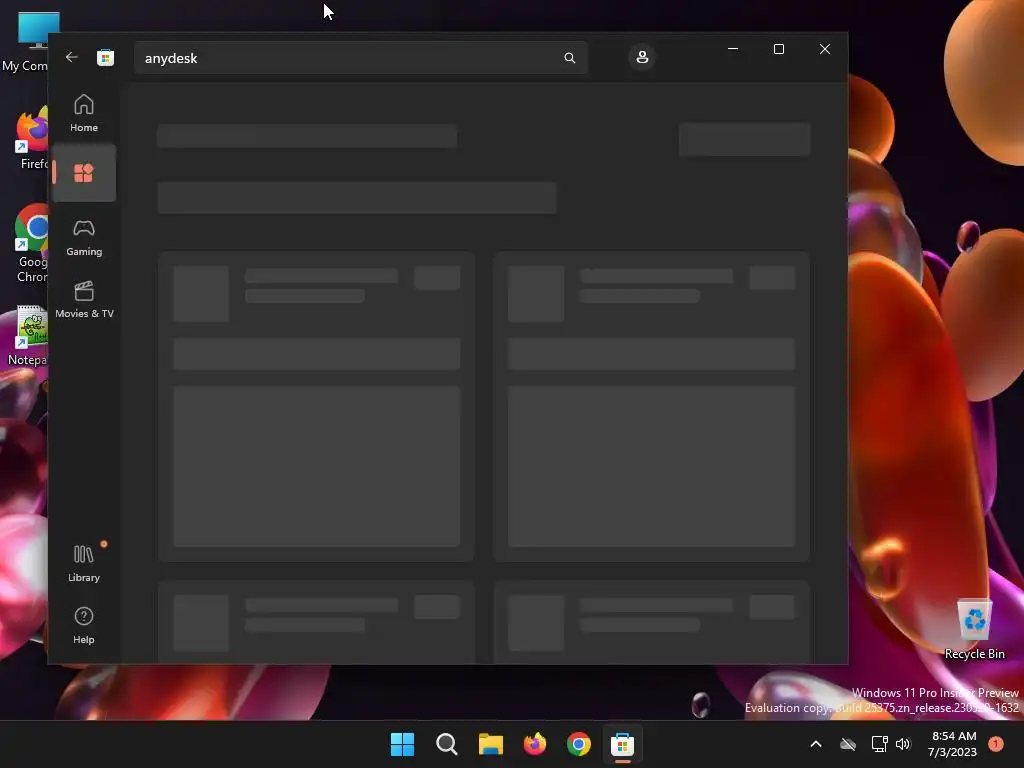This screenshot has width=1024, height=768.
Task: Click the OneDrive cloud tray icon
Action: 848,744
